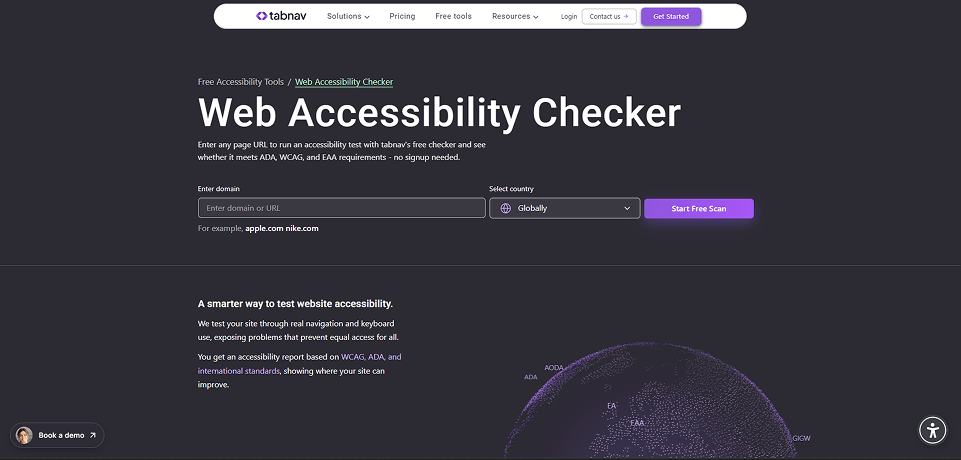Click Web Accessibility Checker breadcrumb link
Viewport: 961px width, 460px height.
click(344, 82)
